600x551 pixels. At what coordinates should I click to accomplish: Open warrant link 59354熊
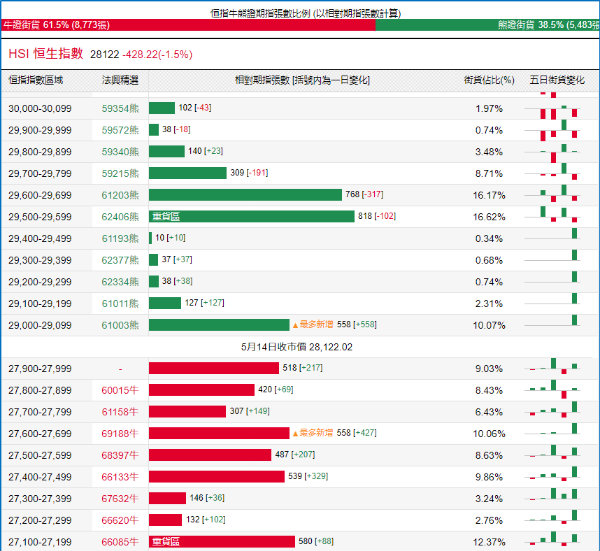pyautogui.click(x=120, y=109)
